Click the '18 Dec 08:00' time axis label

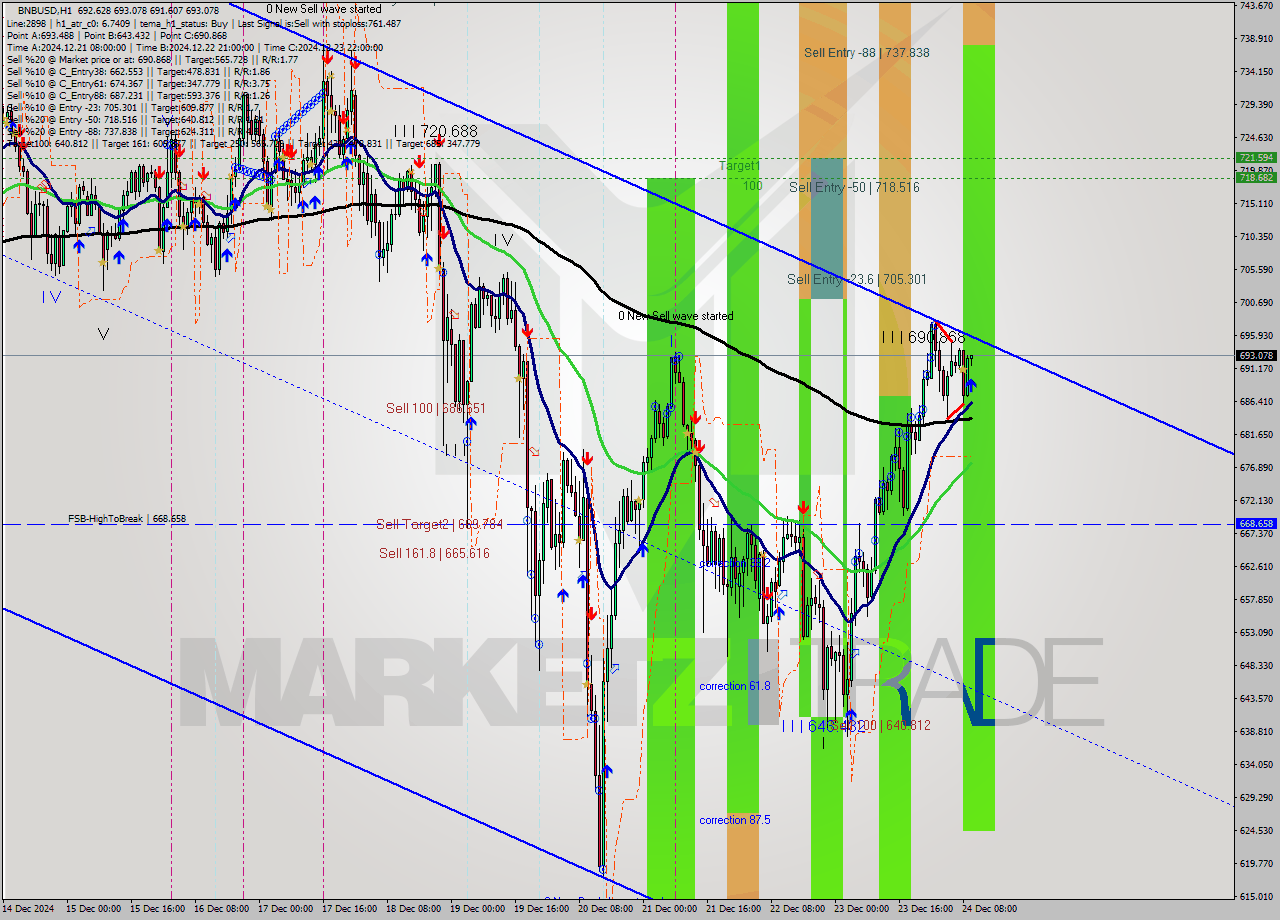412,909
